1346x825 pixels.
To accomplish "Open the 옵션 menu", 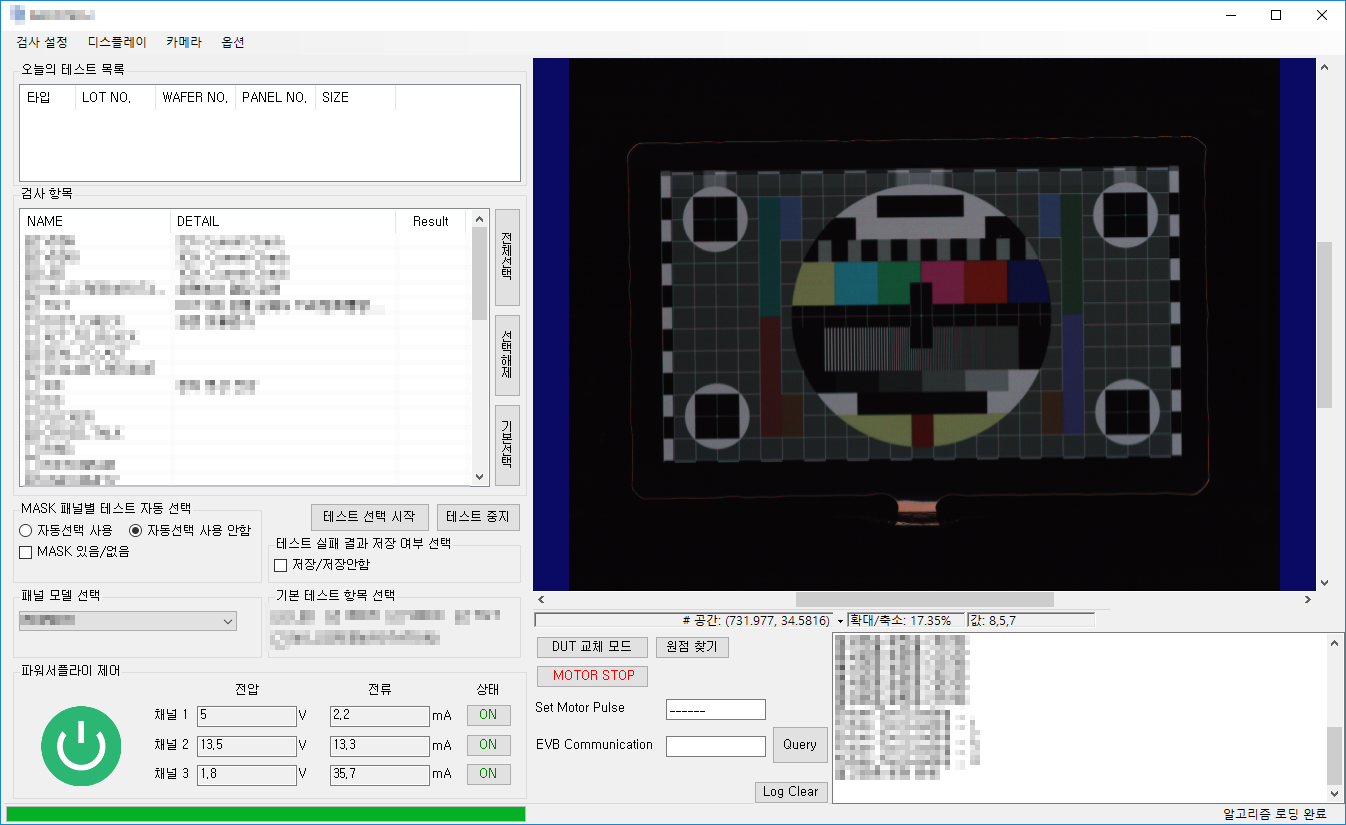I will click(233, 43).
